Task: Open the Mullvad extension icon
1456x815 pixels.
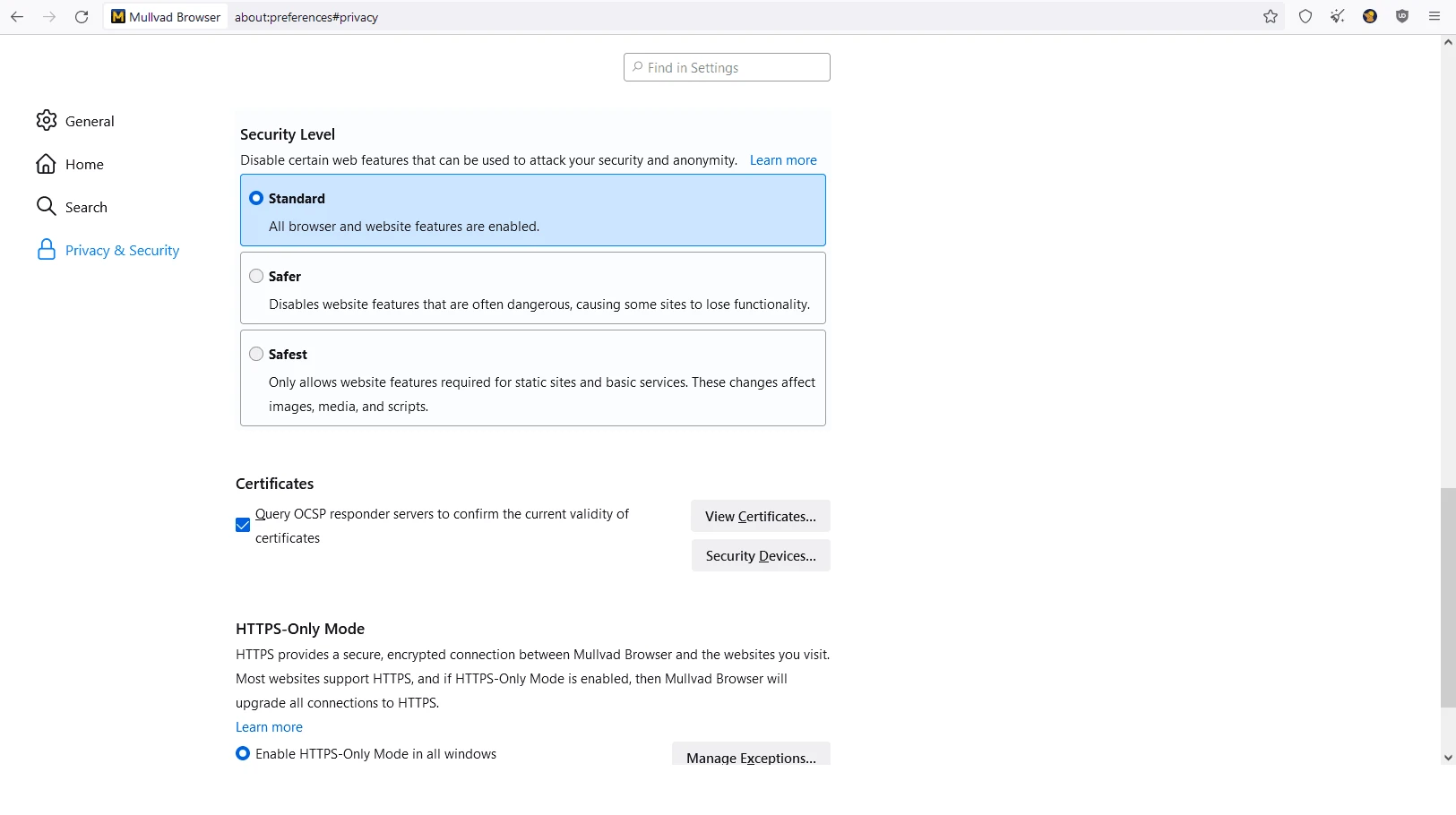Action: coord(1370,17)
